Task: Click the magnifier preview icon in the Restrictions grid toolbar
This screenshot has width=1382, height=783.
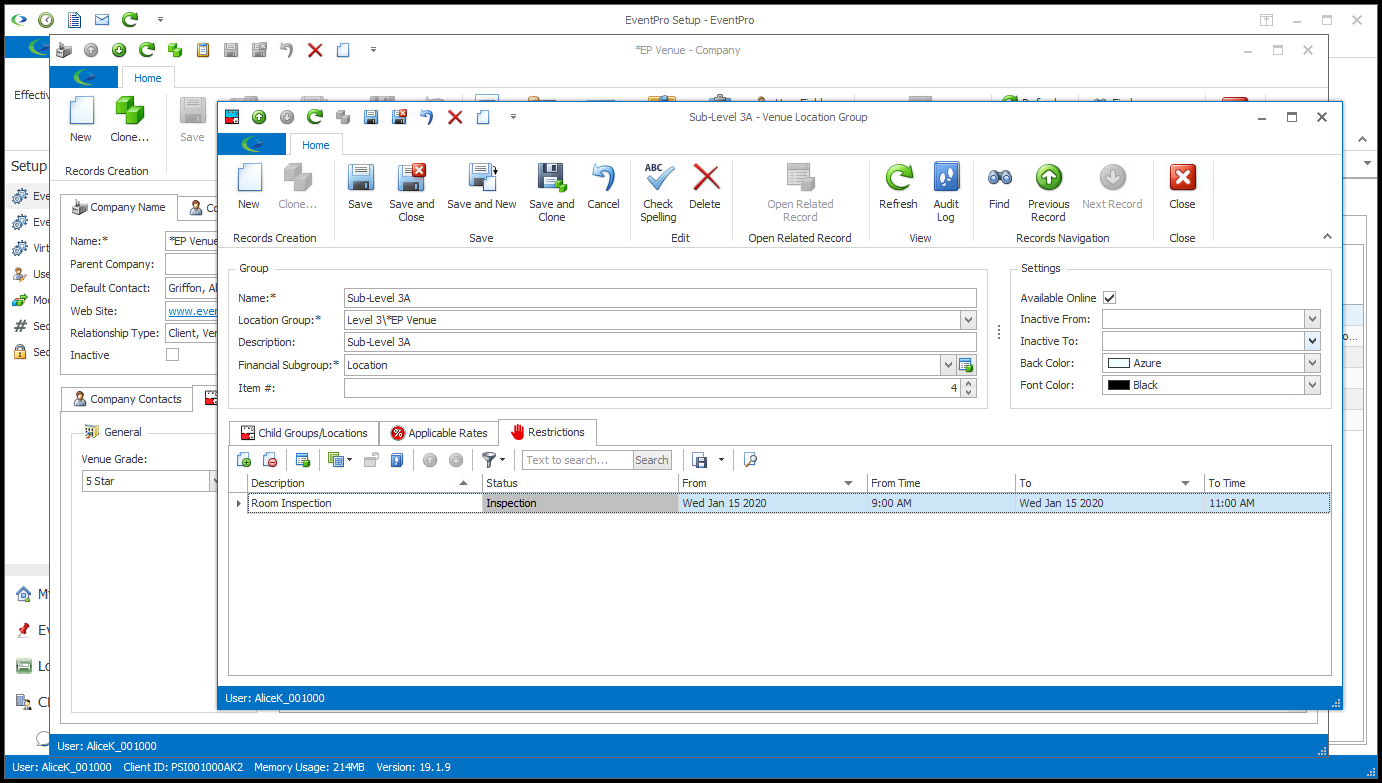Action: (751, 460)
